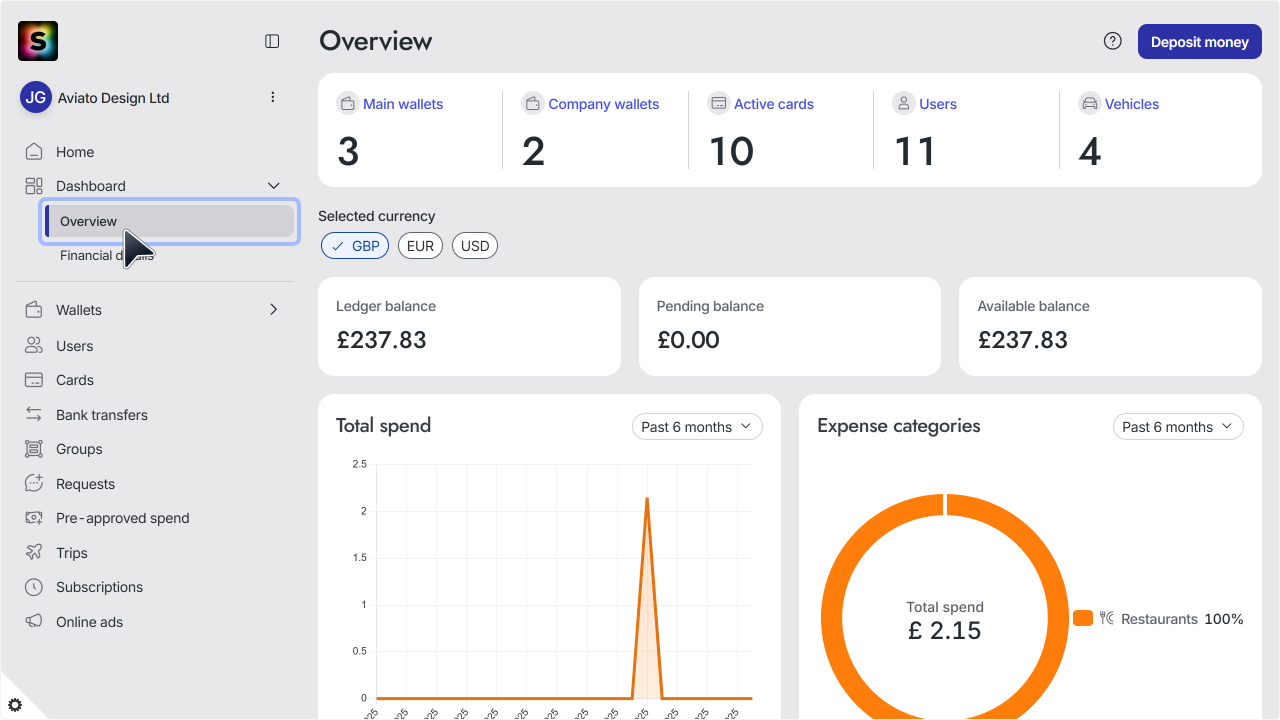
Task: Click orange Restaurants legend color swatch
Action: (x=1083, y=618)
